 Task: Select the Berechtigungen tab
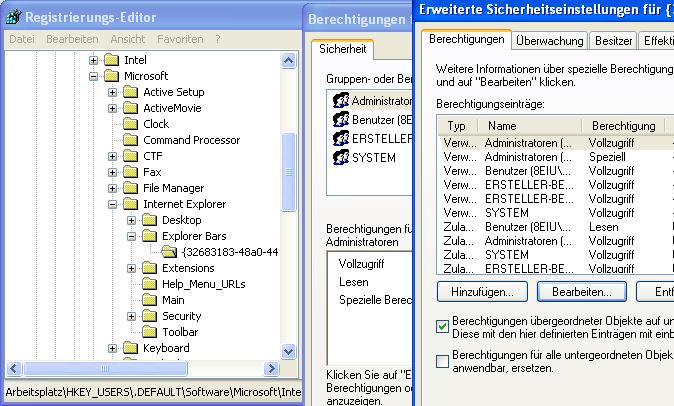click(x=466, y=40)
